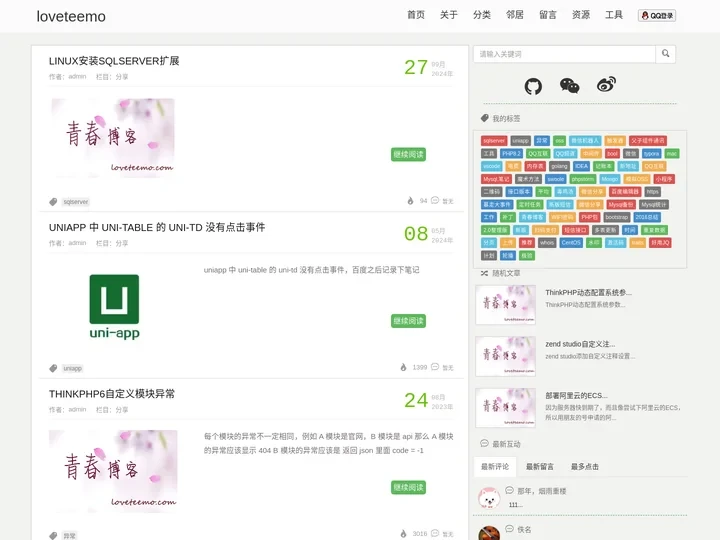Open post THINKPHP6自定义模块异常 title
This screenshot has height=540, width=720.
tap(112, 394)
